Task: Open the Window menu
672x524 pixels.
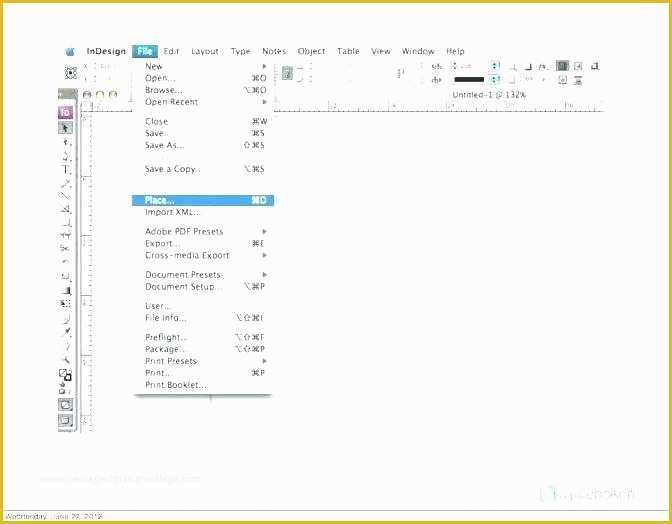Action: [418, 51]
